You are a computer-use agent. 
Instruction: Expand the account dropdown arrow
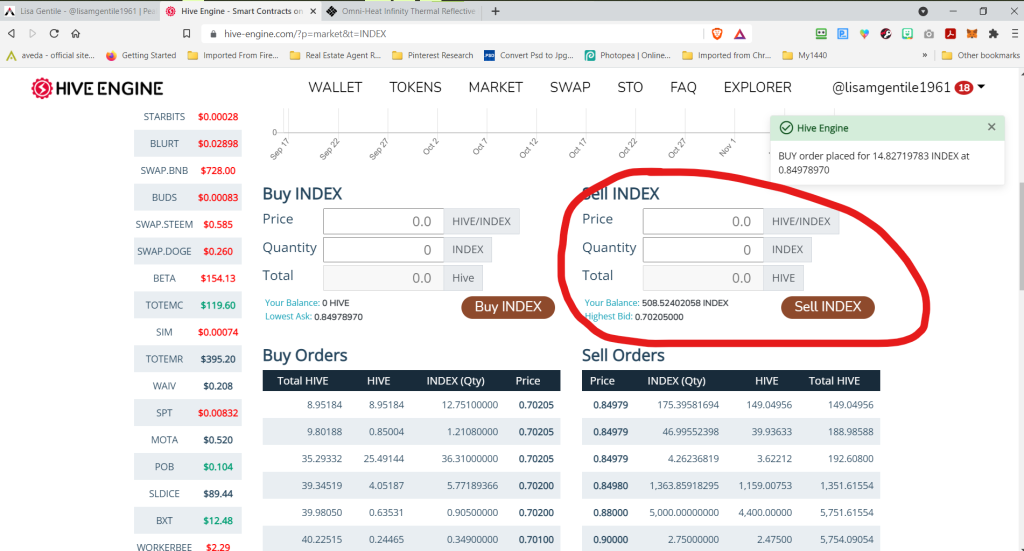pyautogui.click(x=981, y=86)
